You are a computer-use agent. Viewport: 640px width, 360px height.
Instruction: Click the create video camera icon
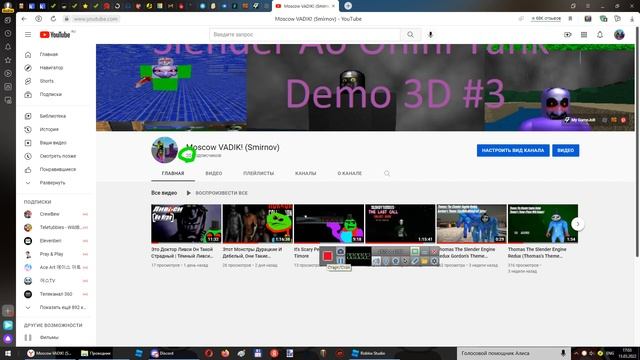pyautogui.click(x=567, y=35)
